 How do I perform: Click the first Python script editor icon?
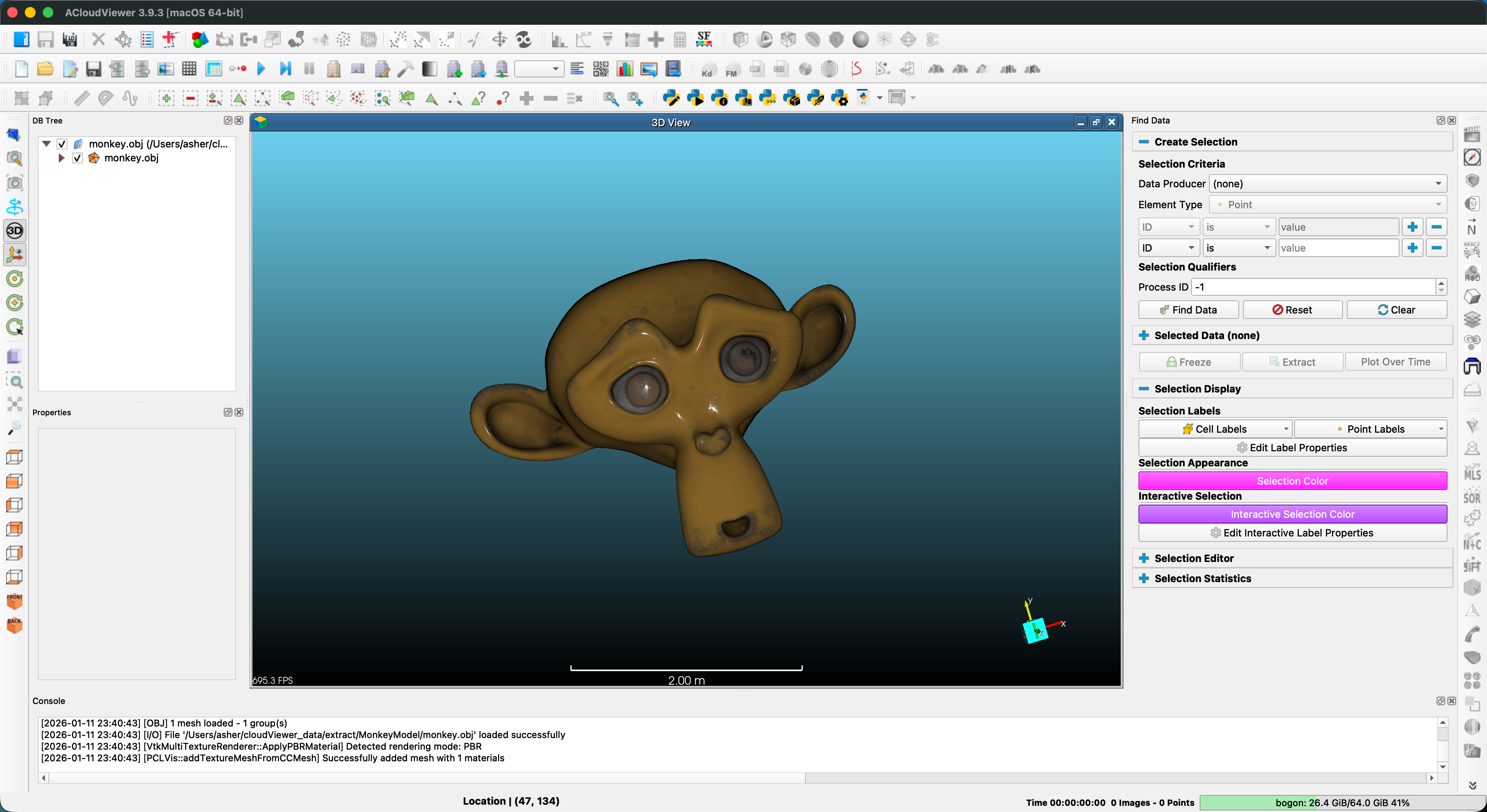click(x=671, y=98)
